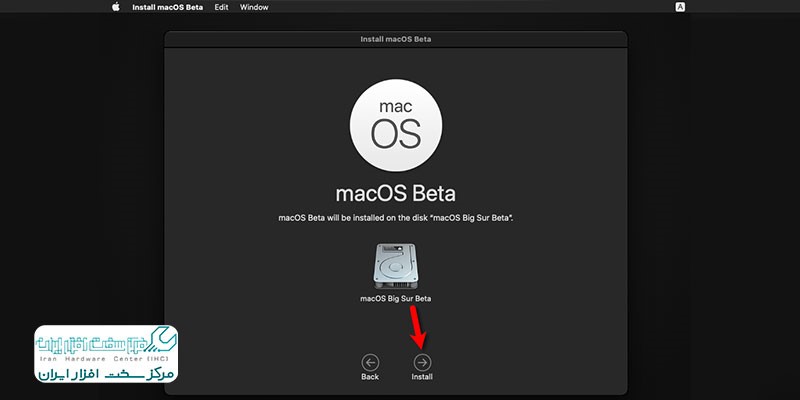Click the Install arrow button
This screenshot has height=400, width=800.
click(x=422, y=363)
